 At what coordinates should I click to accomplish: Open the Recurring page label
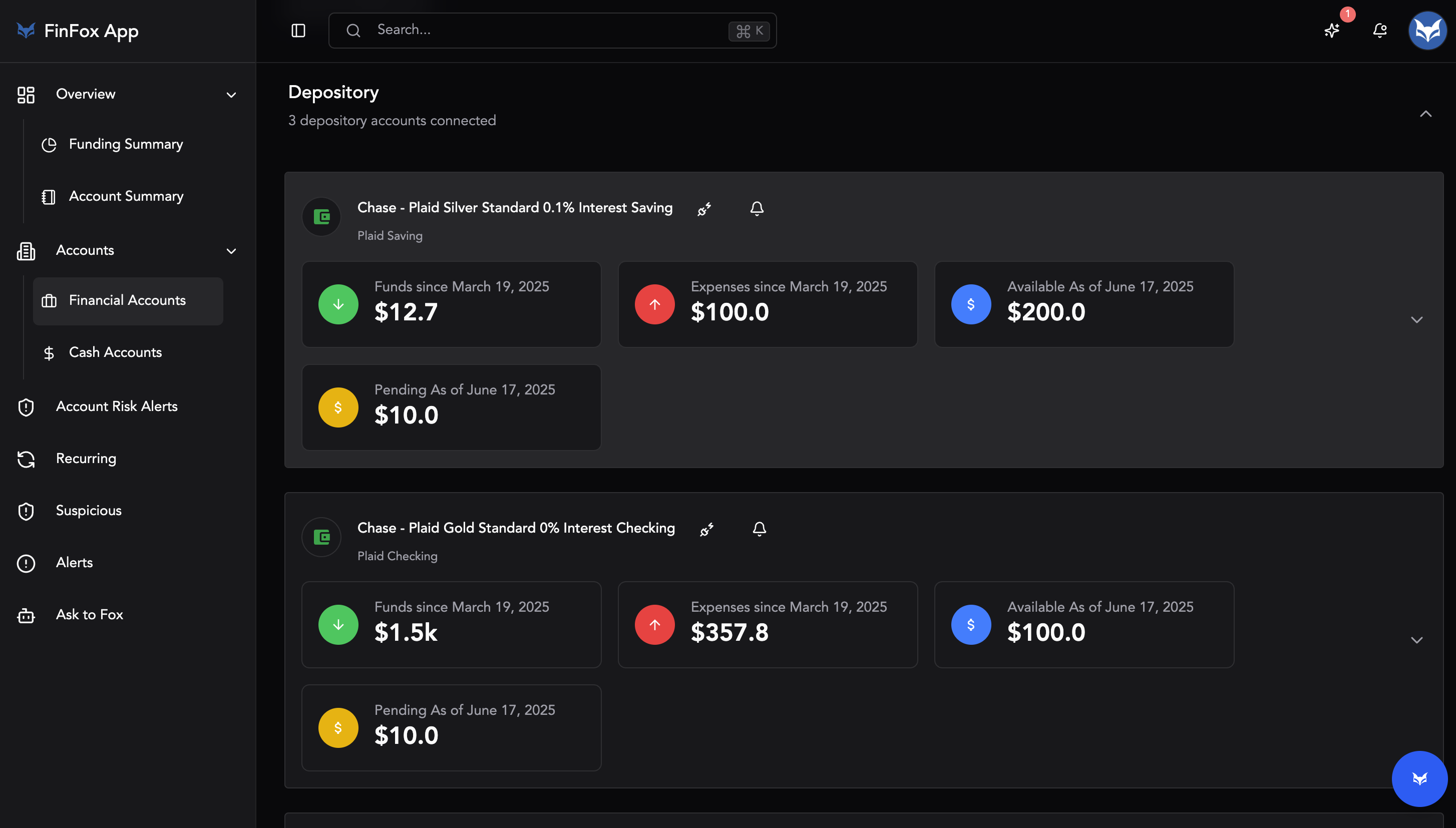point(86,459)
